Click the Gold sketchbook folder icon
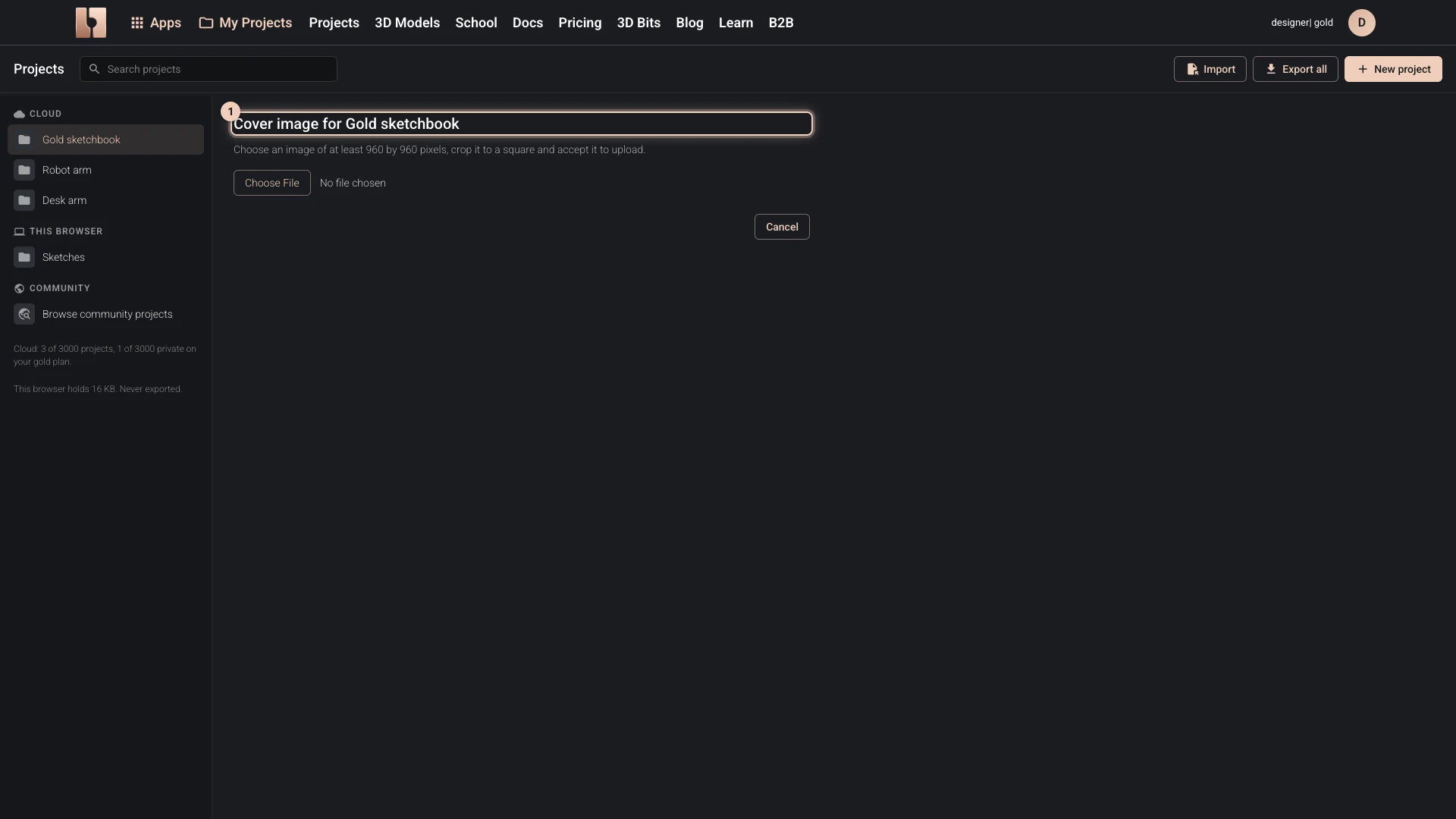Image resolution: width=1456 pixels, height=819 pixels. (x=24, y=140)
